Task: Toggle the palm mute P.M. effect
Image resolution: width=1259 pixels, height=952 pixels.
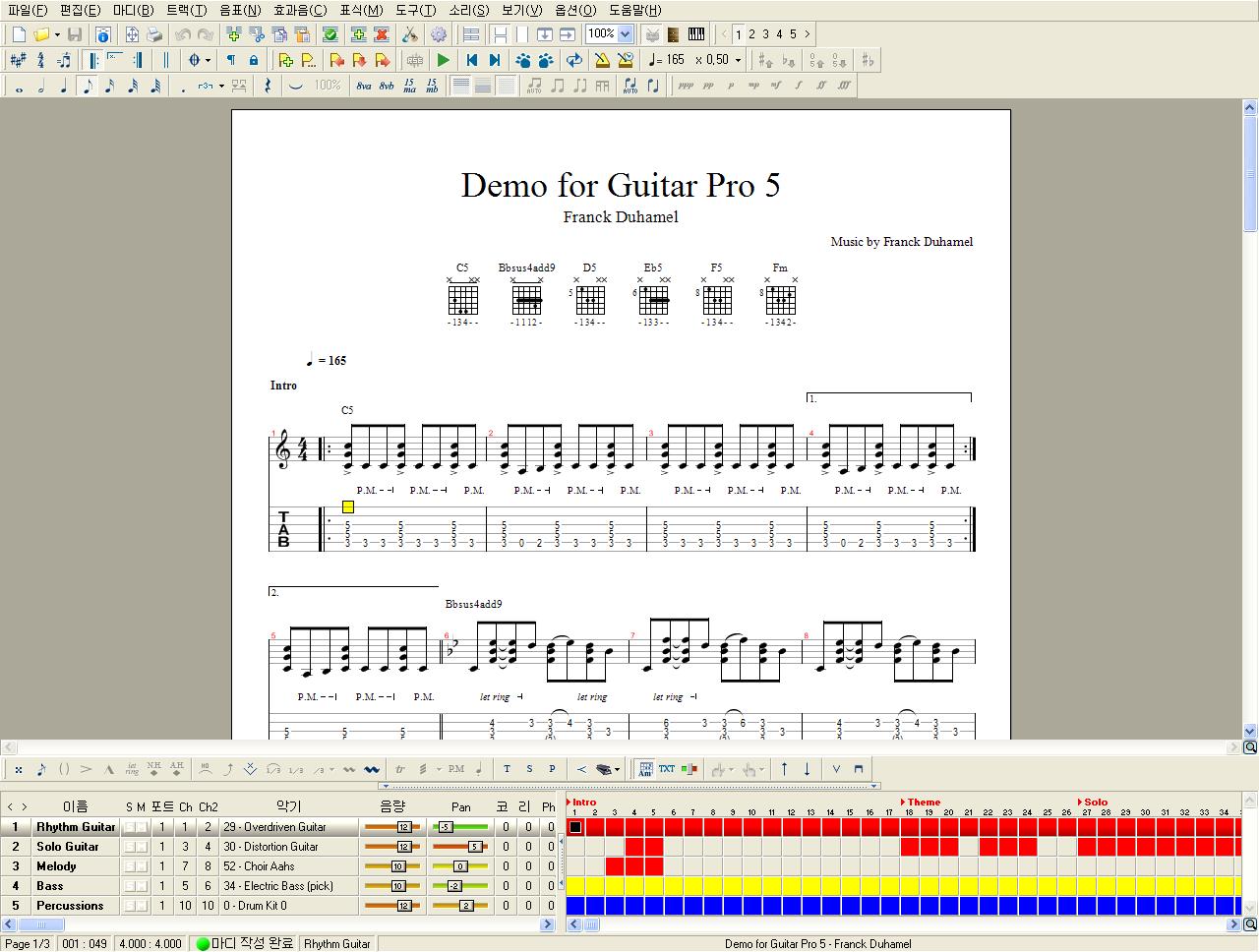Action: click(x=455, y=769)
